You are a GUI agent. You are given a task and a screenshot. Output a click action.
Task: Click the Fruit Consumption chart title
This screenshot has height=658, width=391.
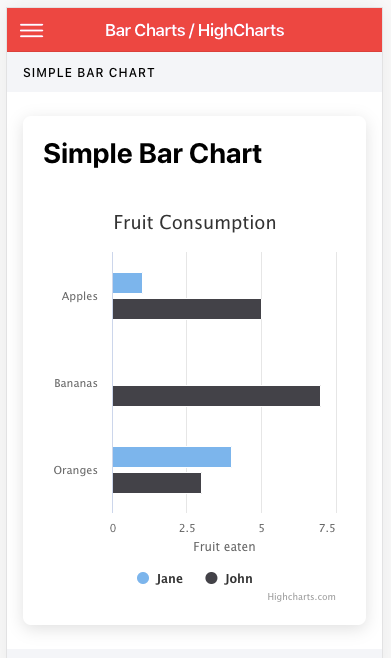click(x=195, y=222)
